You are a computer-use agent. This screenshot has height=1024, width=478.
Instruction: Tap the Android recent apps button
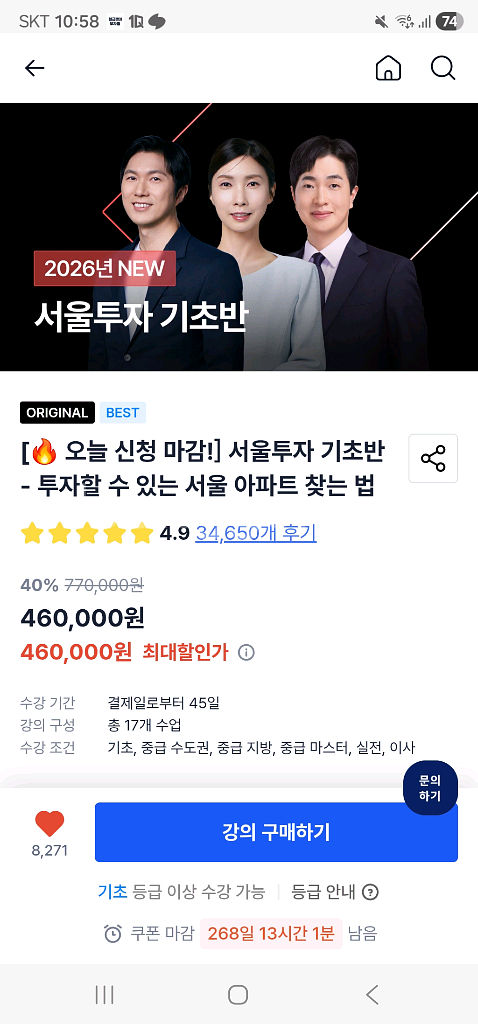(x=104, y=995)
